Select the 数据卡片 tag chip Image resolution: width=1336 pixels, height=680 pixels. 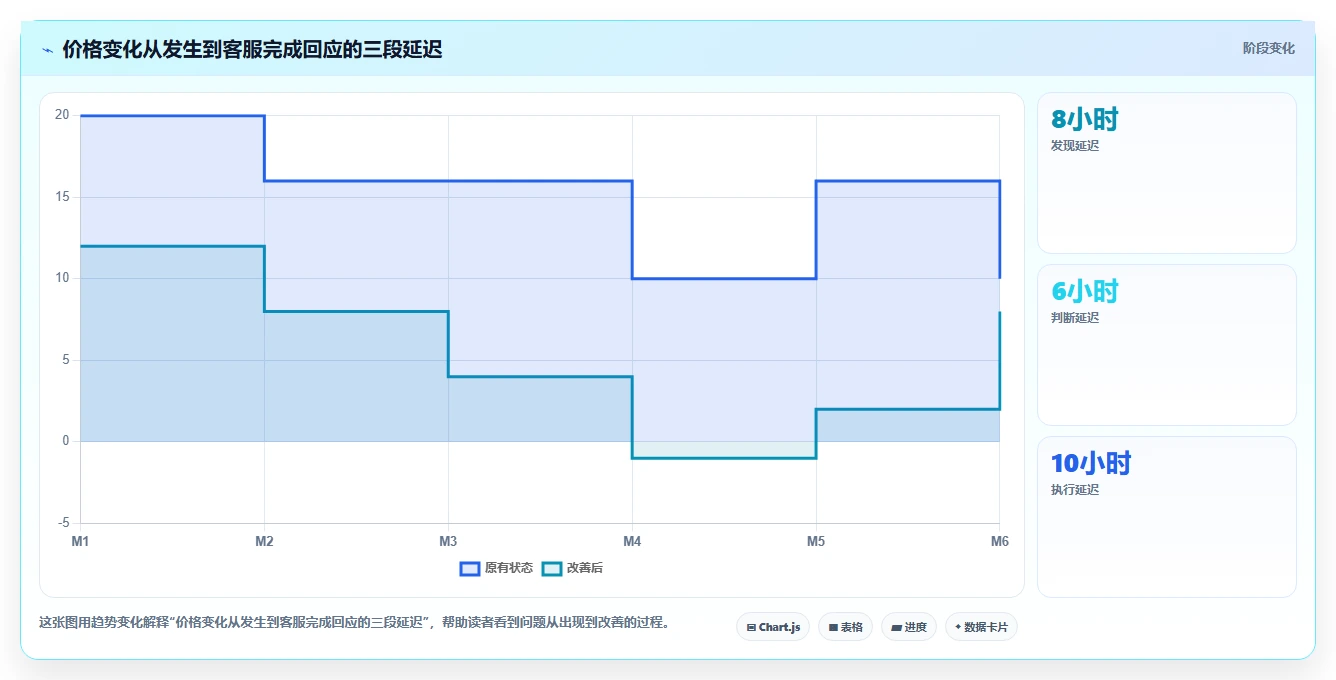(x=981, y=627)
